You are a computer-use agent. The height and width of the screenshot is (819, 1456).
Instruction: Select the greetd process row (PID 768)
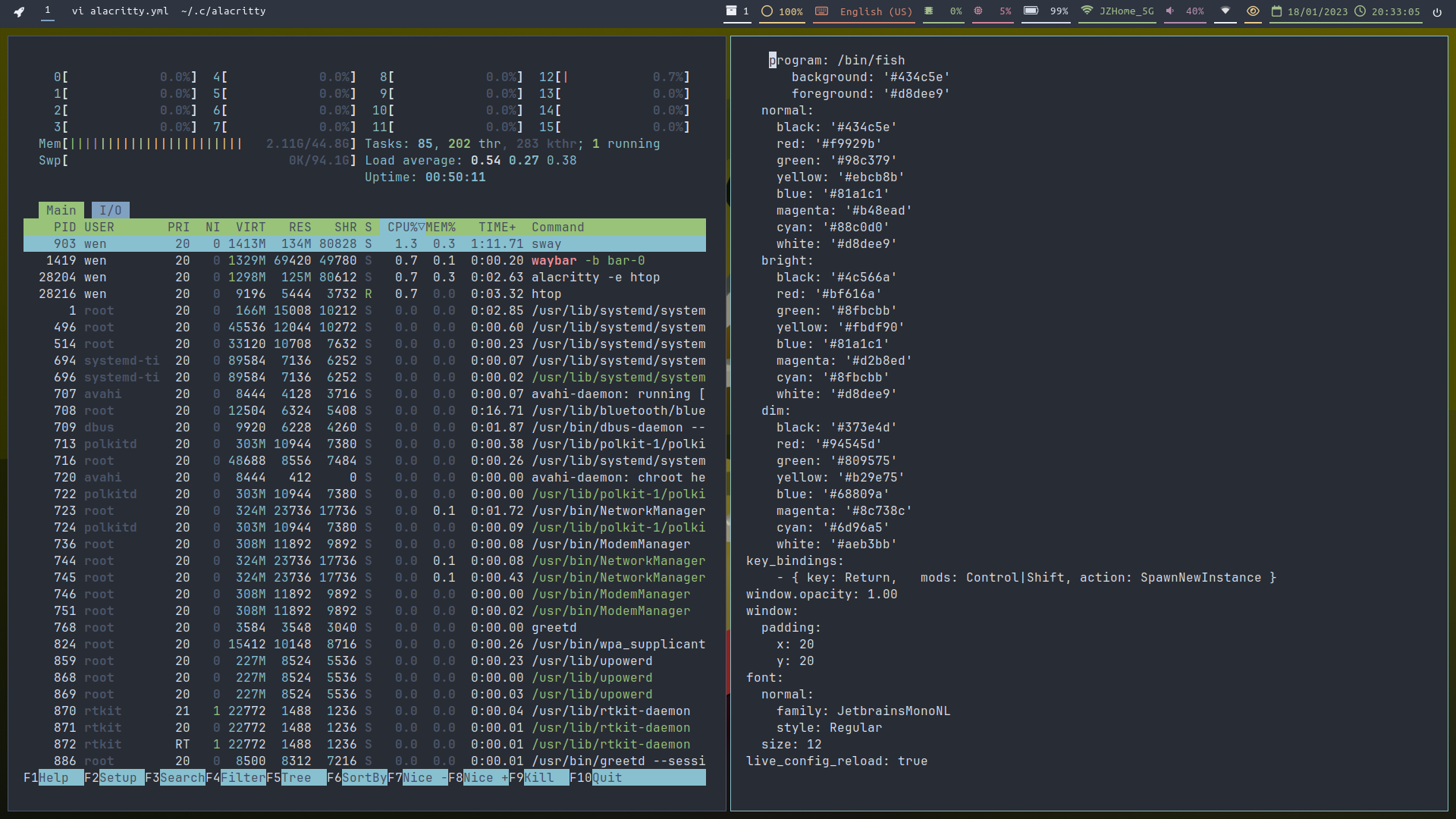click(365, 627)
